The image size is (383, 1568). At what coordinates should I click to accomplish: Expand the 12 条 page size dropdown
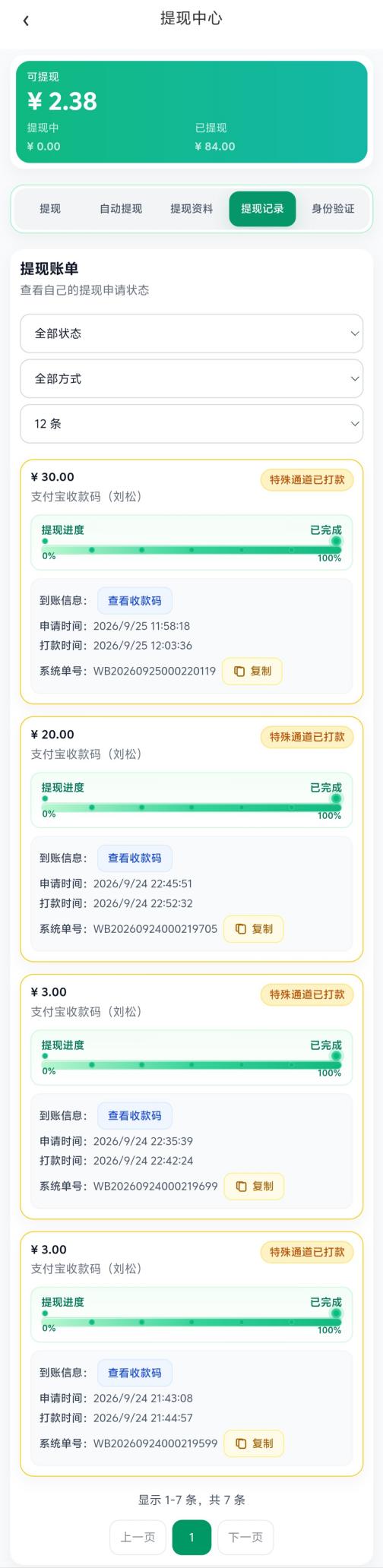[x=191, y=424]
